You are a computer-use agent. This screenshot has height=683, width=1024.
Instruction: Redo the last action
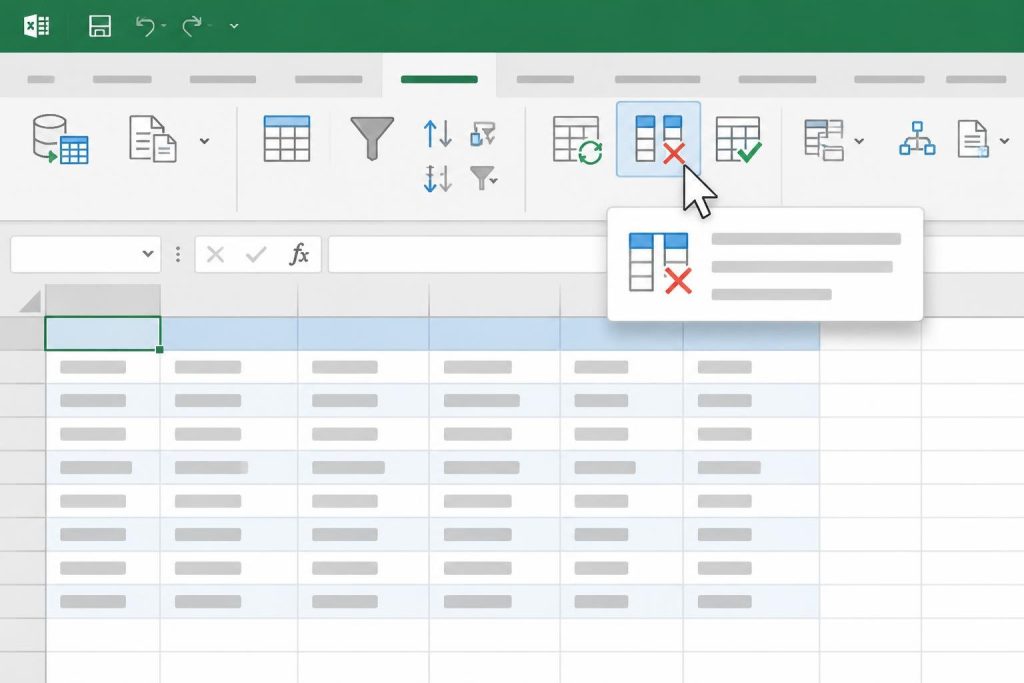(192, 26)
